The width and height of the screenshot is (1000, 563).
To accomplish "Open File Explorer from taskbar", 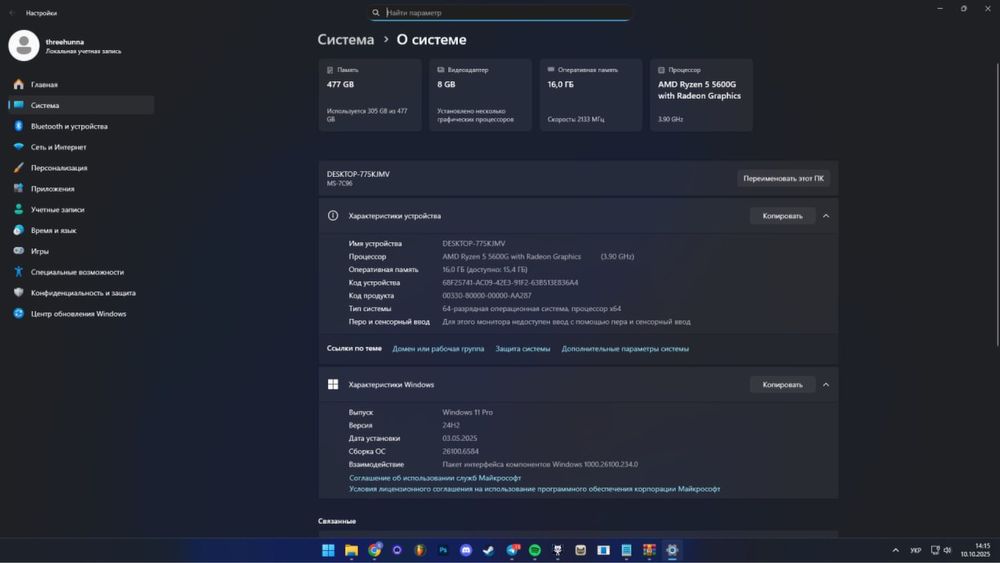I will click(x=351, y=550).
